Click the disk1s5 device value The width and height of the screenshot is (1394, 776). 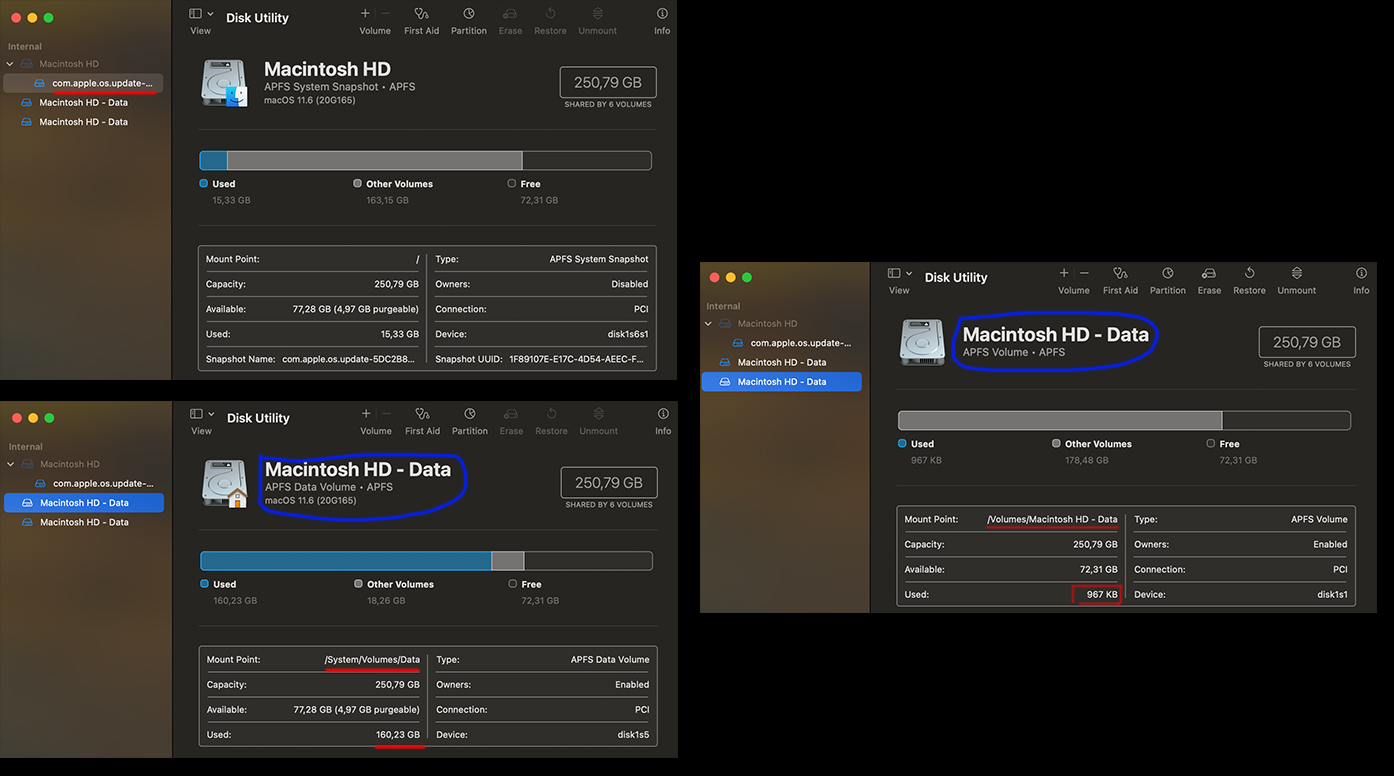(x=631, y=734)
